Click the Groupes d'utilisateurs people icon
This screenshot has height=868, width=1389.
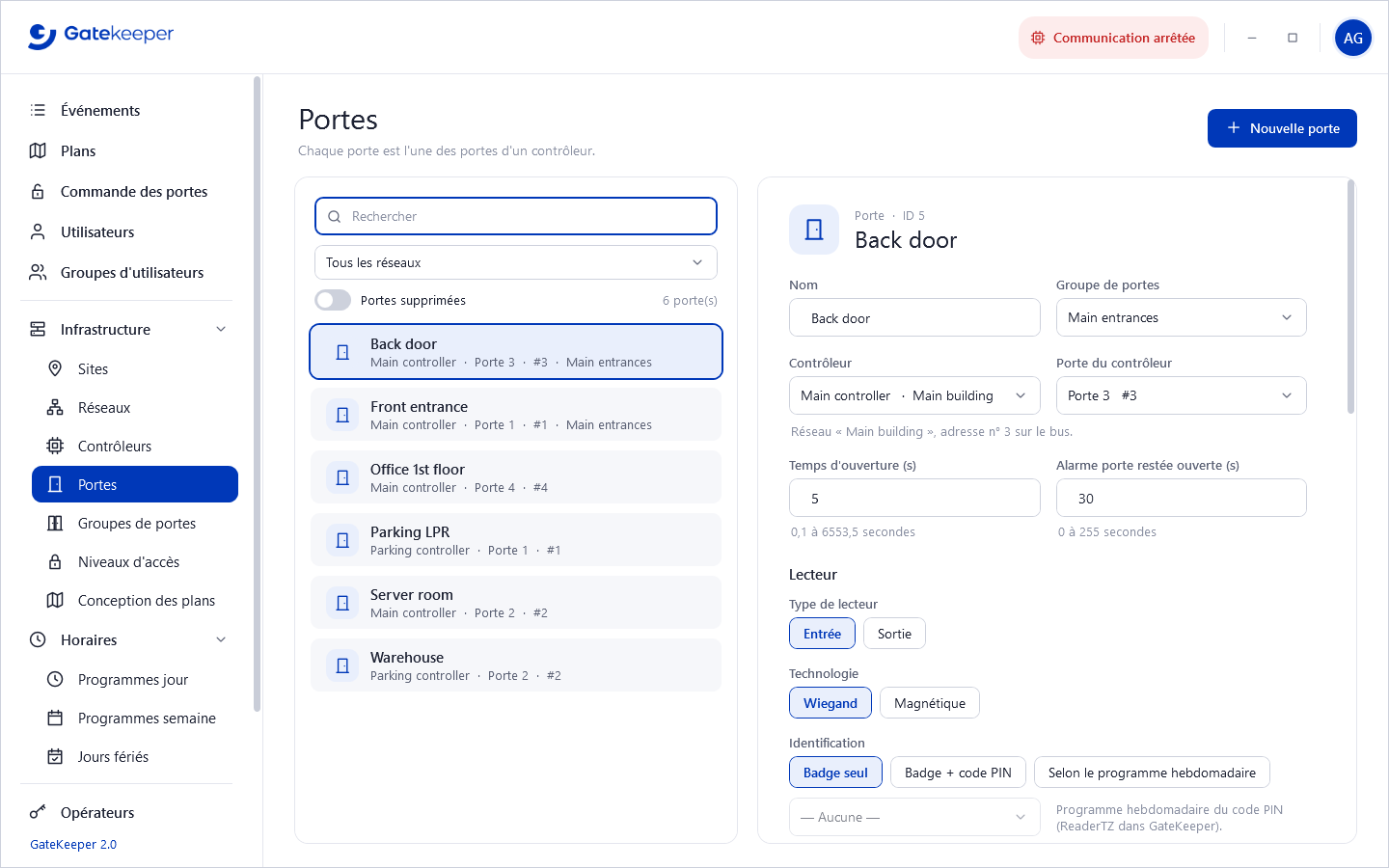pos(38,272)
